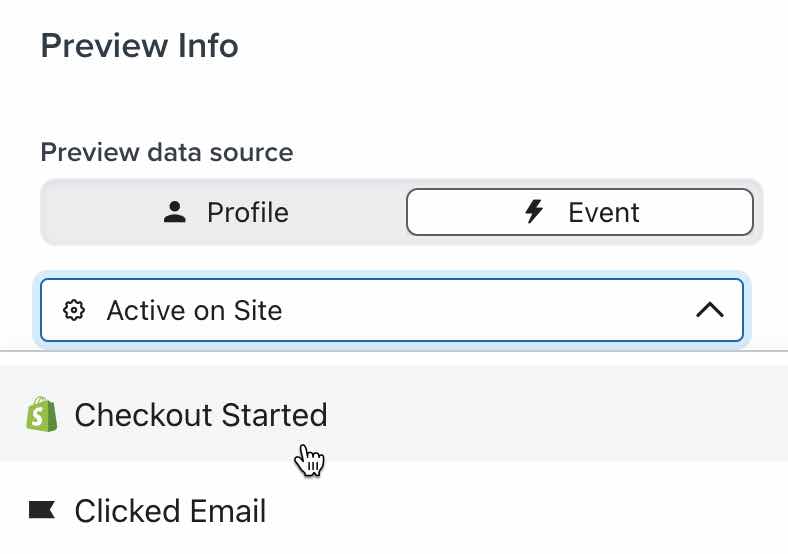Click the Profile label text

tap(247, 212)
